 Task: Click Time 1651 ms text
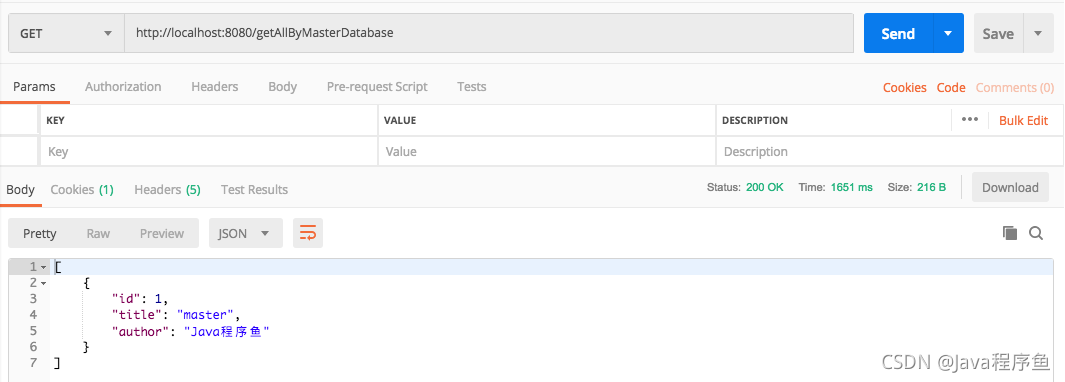(x=835, y=187)
